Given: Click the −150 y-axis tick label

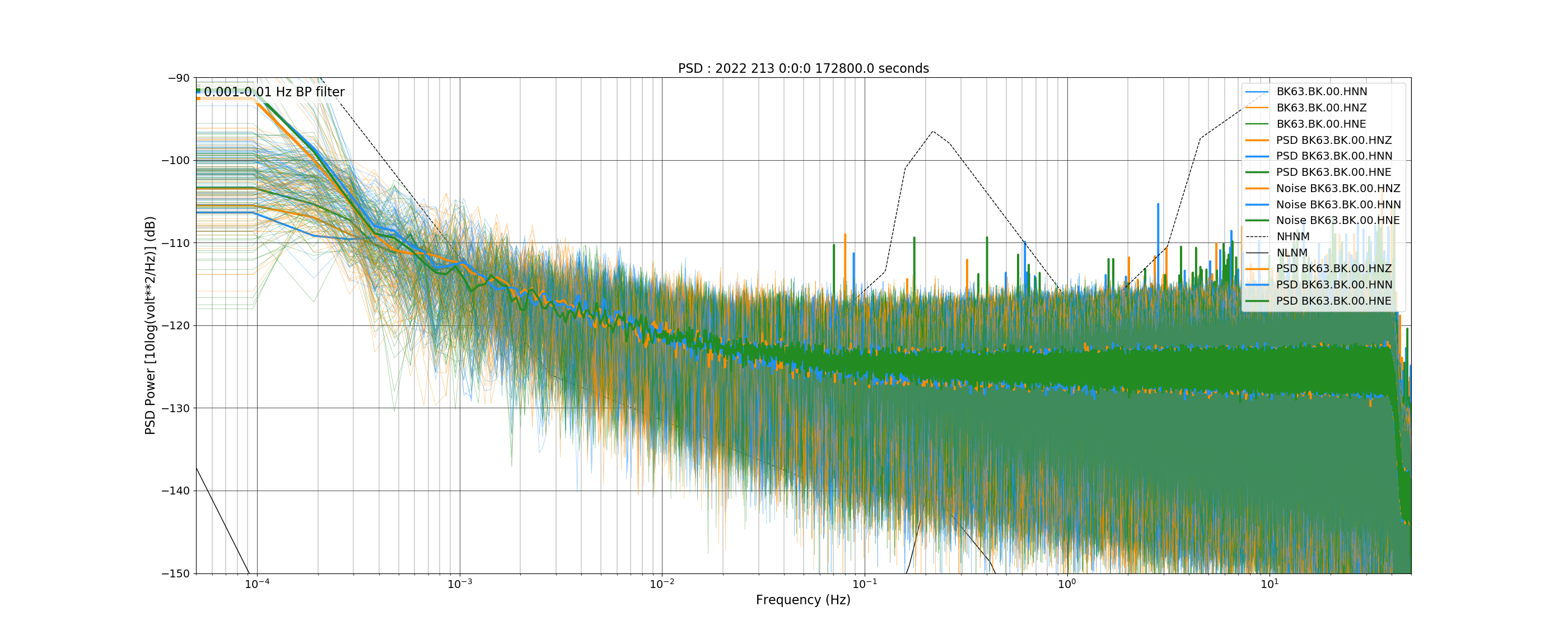Looking at the screenshot, I should pyautogui.click(x=175, y=573).
